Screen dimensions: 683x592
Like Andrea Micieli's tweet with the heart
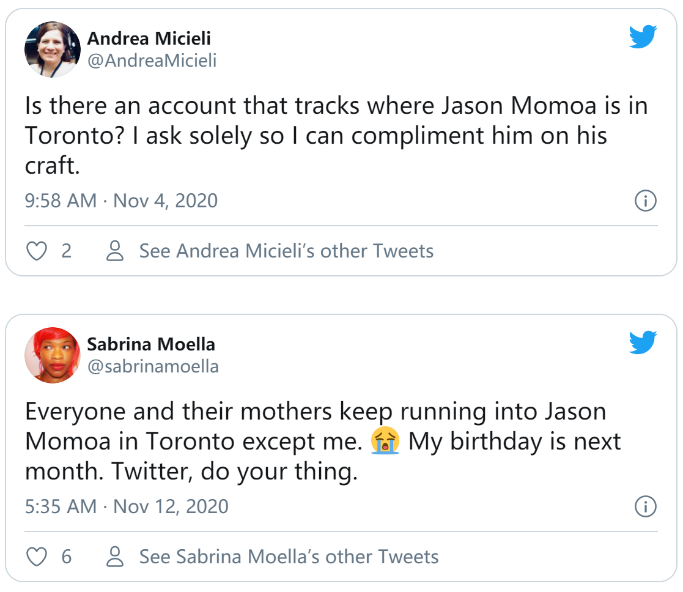[x=37, y=251]
